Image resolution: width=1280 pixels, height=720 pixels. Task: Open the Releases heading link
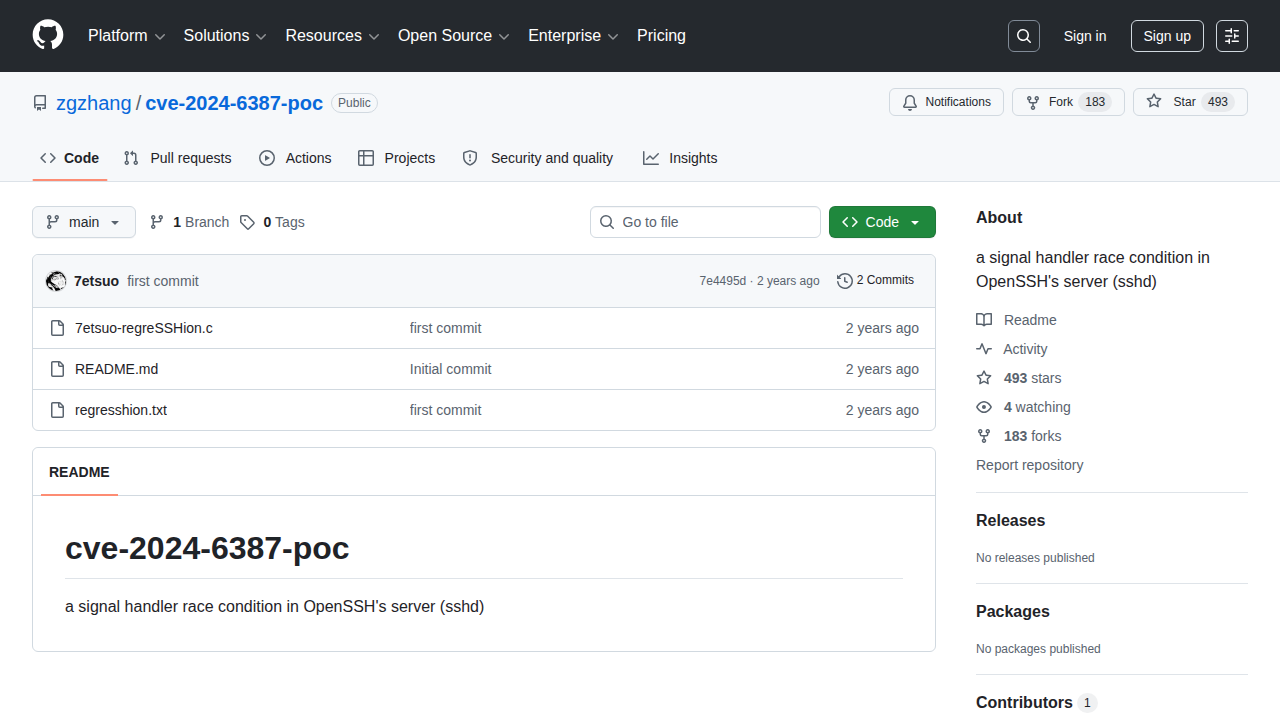tap(1010, 521)
